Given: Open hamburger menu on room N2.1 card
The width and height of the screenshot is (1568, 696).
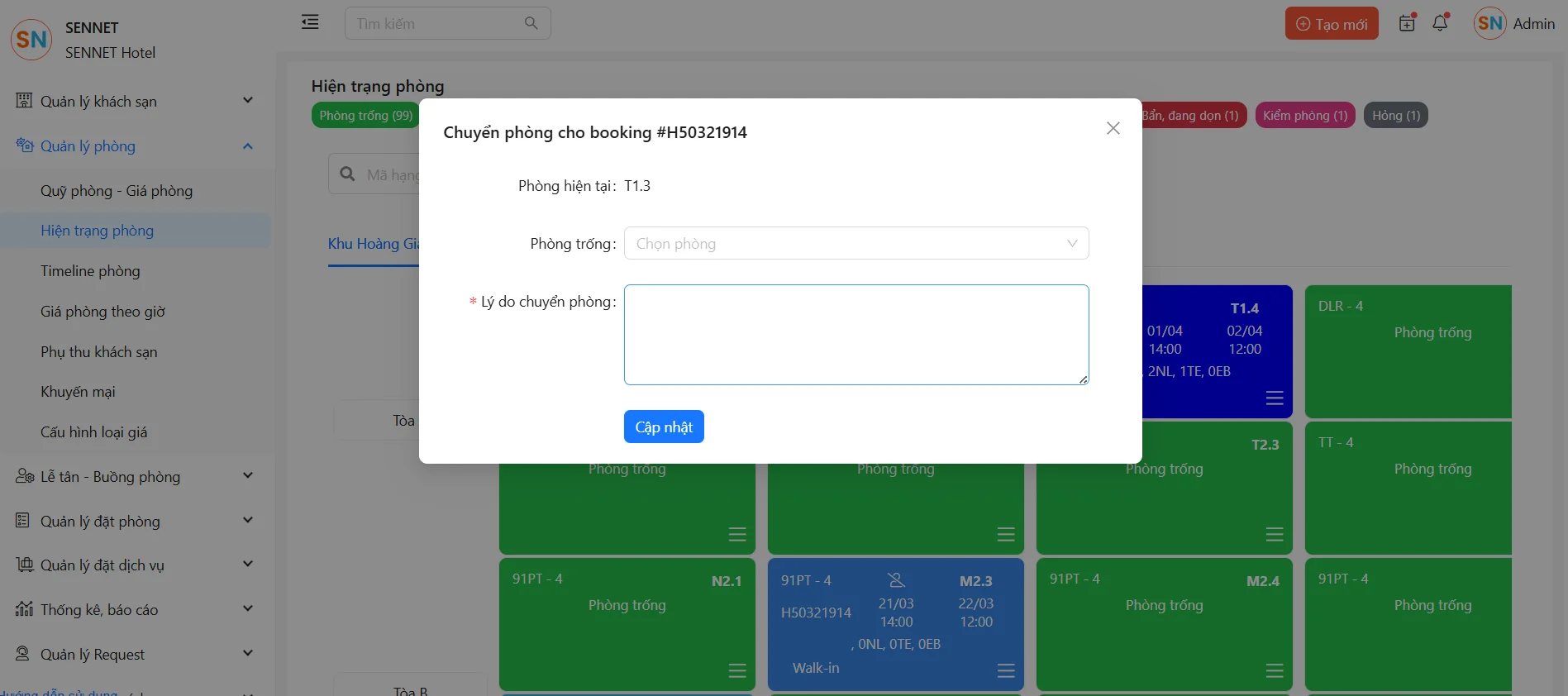Looking at the screenshot, I should [737, 670].
